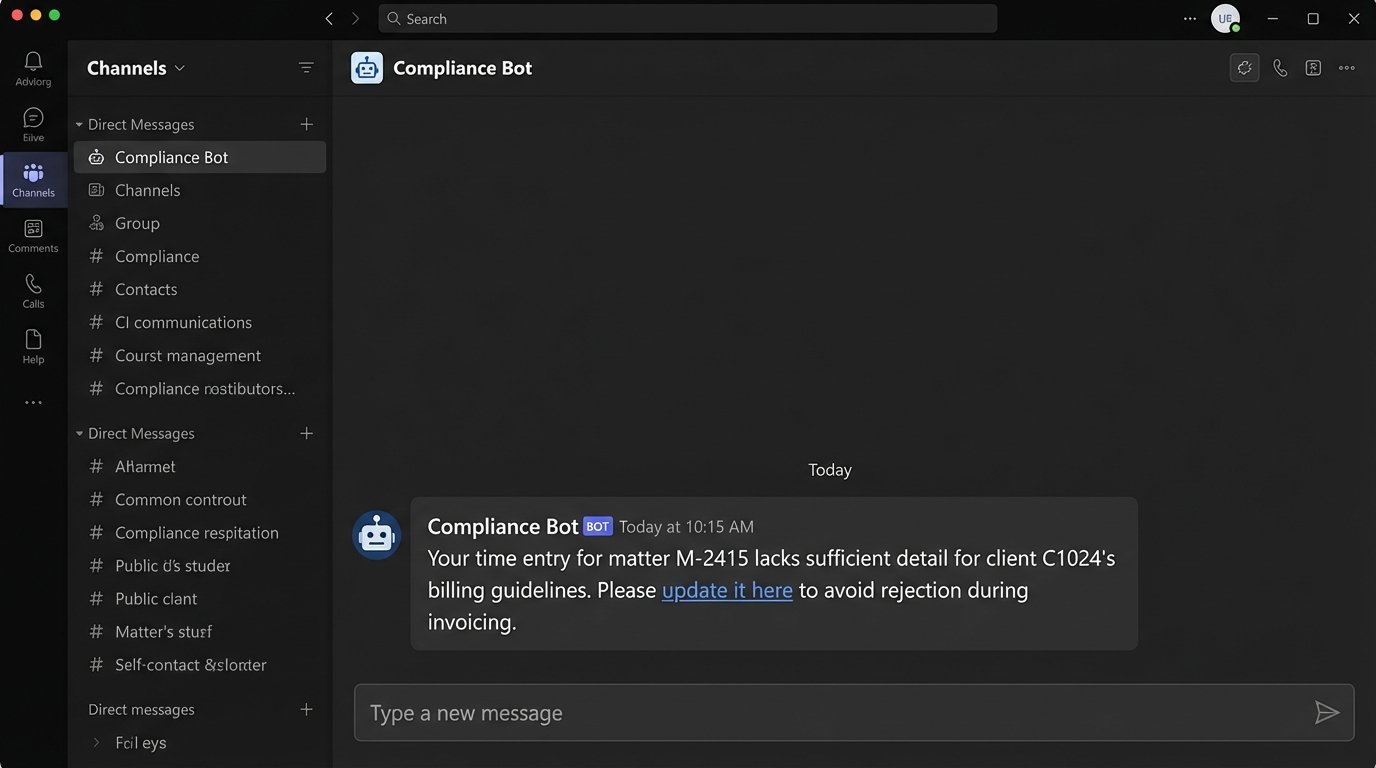Screen dimensions: 1376x768
Task: Click the more options ellipsis in chat header
Action: point(1346,68)
